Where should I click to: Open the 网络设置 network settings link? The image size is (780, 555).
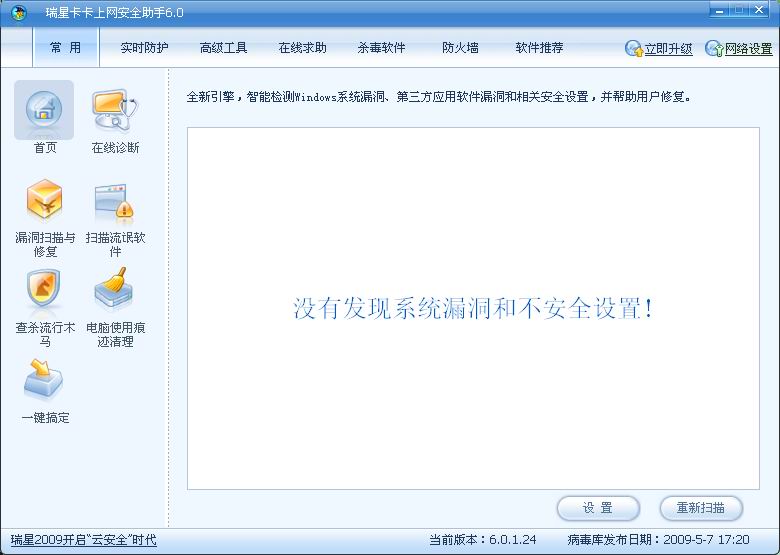click(x=749, y=49)
